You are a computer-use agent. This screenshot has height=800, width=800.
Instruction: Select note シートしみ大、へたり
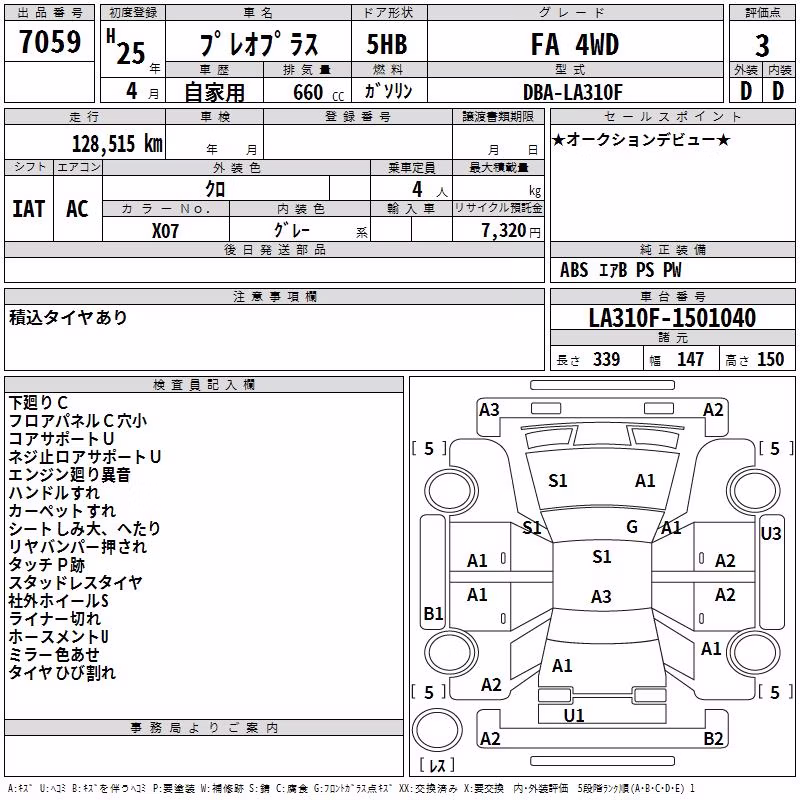click(85, 529)
